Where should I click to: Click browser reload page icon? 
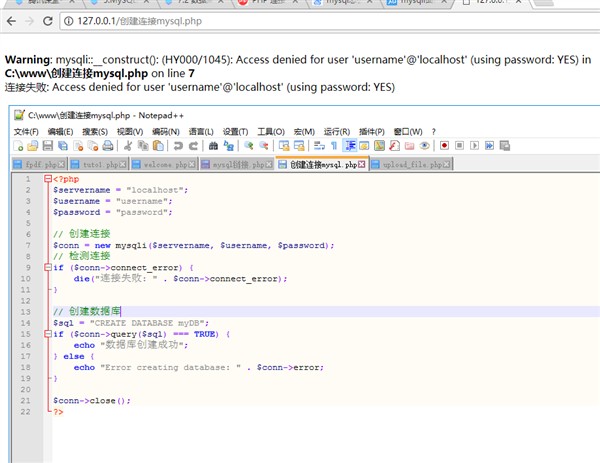47,20
